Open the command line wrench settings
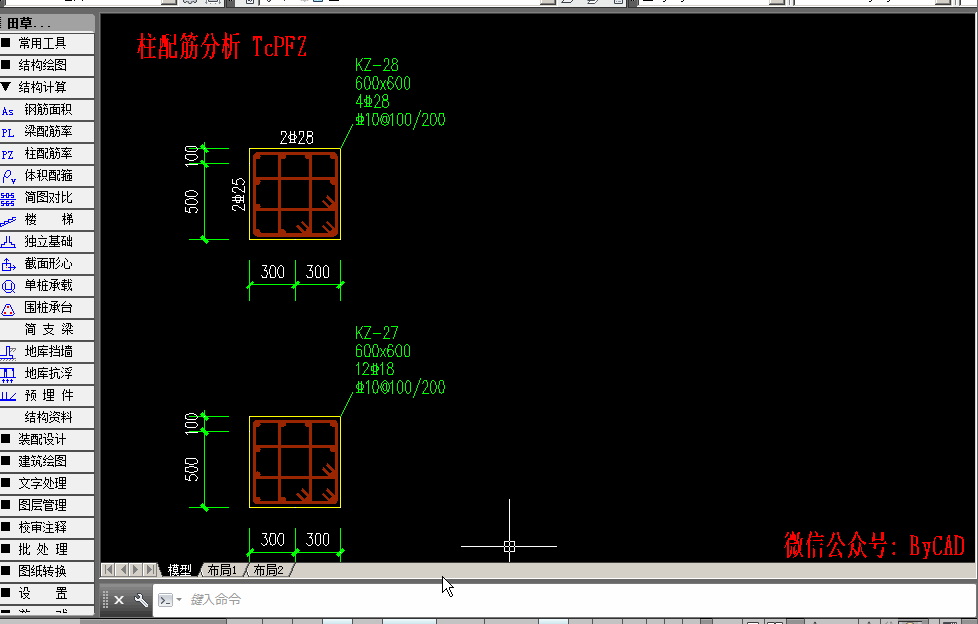Image resolution: width=978 pixels, height=624 pixels. [142, 600]
